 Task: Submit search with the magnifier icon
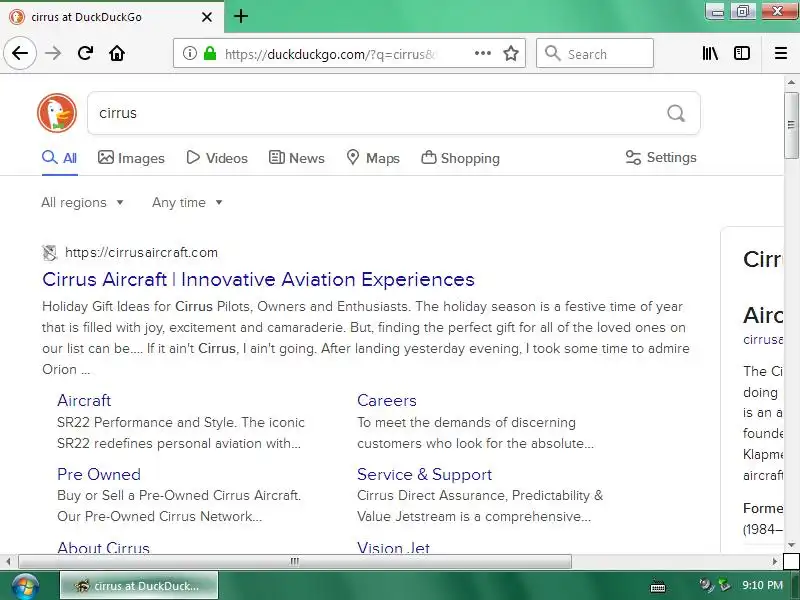676,113
